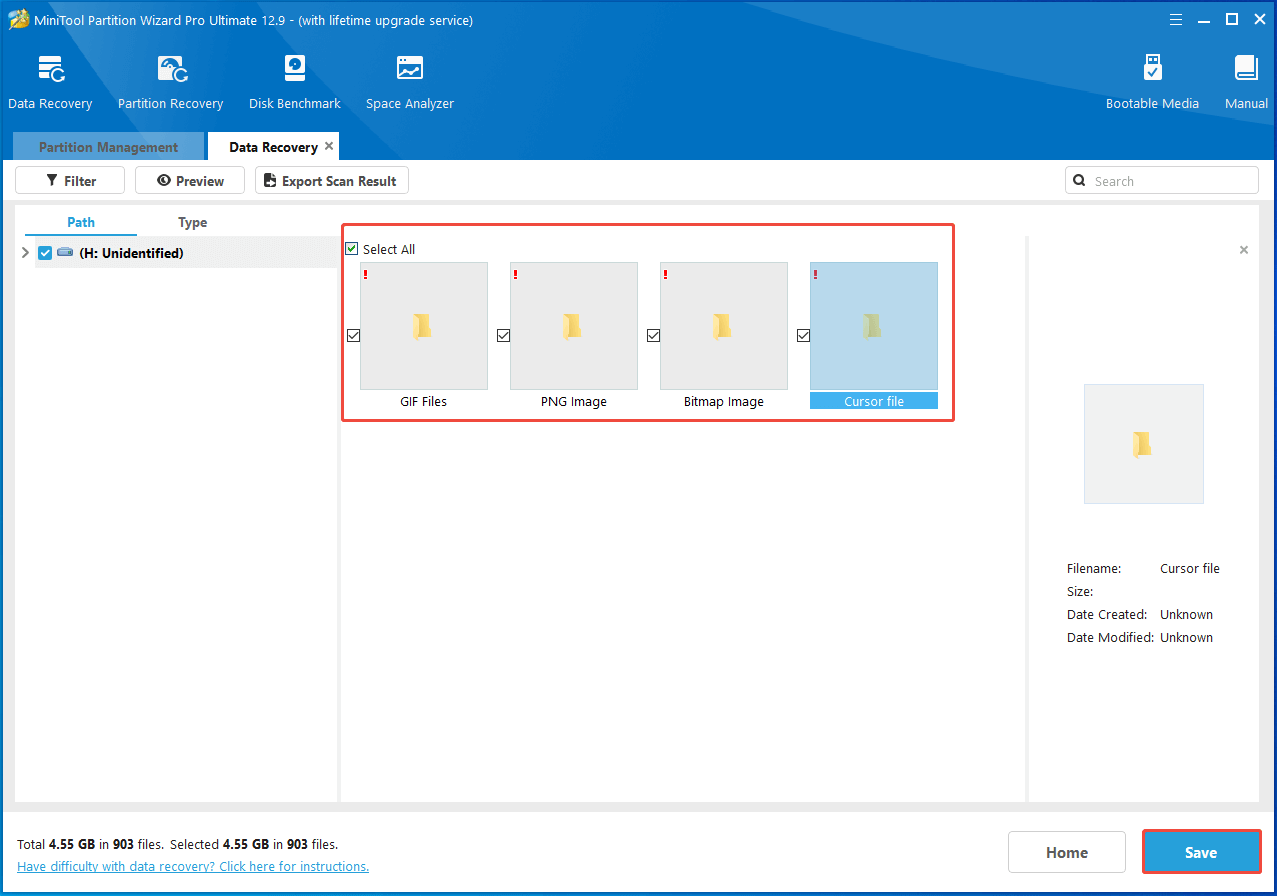Uncheck the PNG Image folder checkbox
This screenshot has width=1277, height=896.
click(503, 336)
